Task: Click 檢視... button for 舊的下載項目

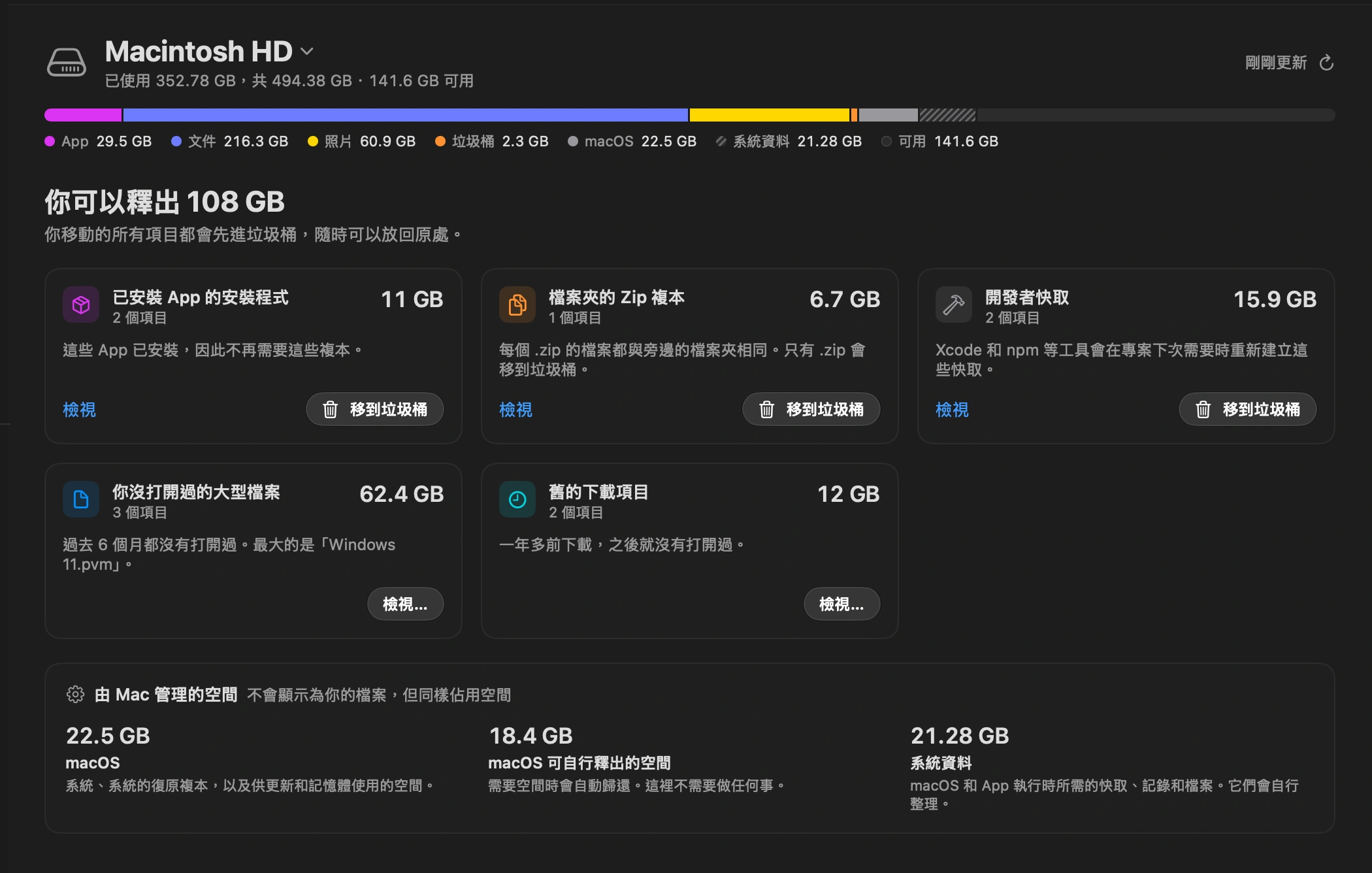Action: pyautogui.click(x=841, y=604)
